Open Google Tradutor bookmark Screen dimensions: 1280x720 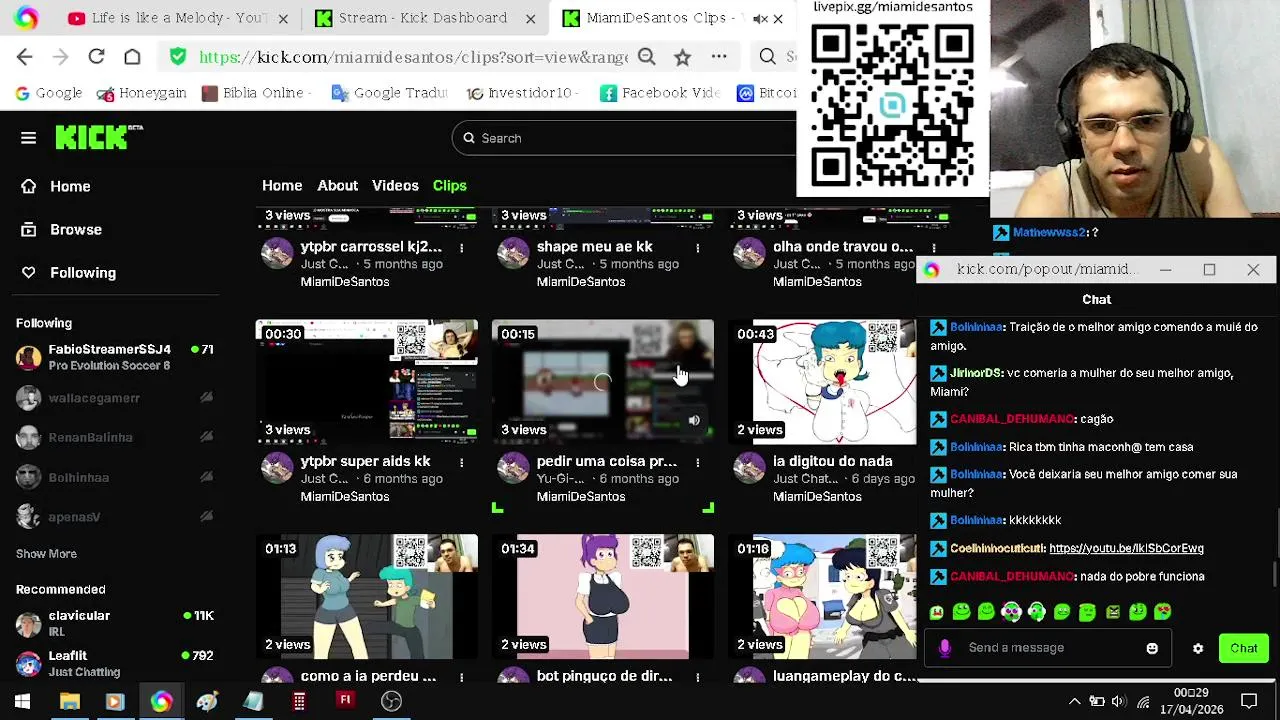[389, 92]
